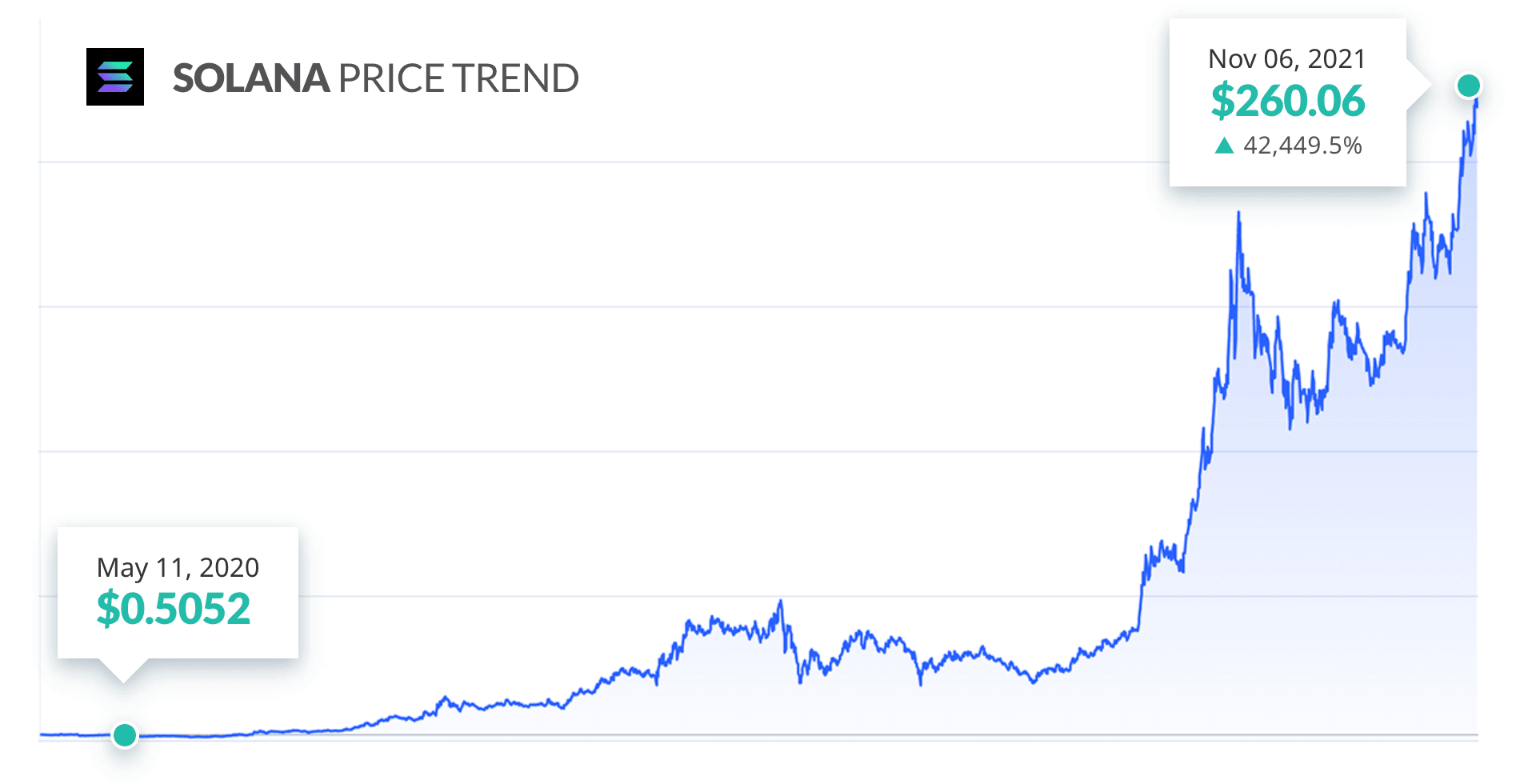Screen dimensions: 1520x784
Task: Click the baseline axis of the chart
Action: pos(758,735)
